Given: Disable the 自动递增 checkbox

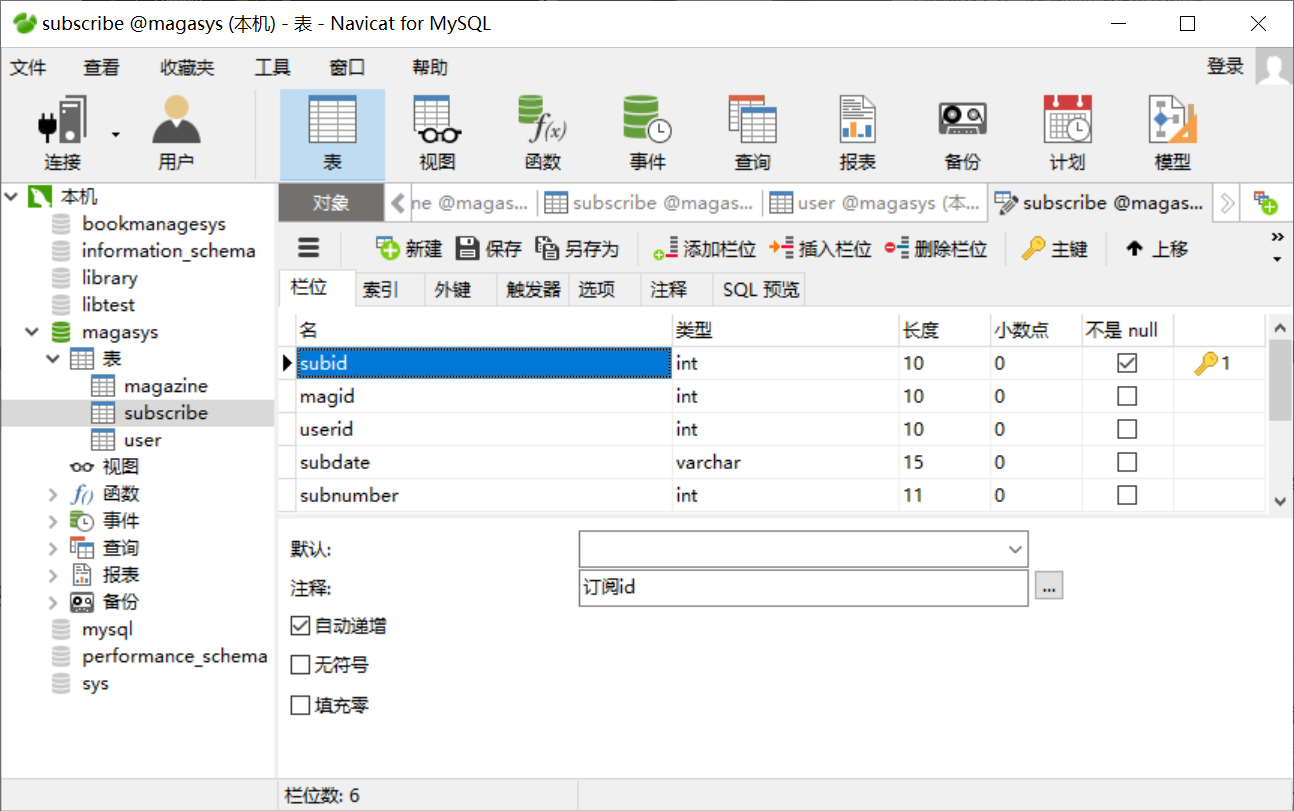Looking at the screenshot, I should pyautogui.click(x=299, y=626).
